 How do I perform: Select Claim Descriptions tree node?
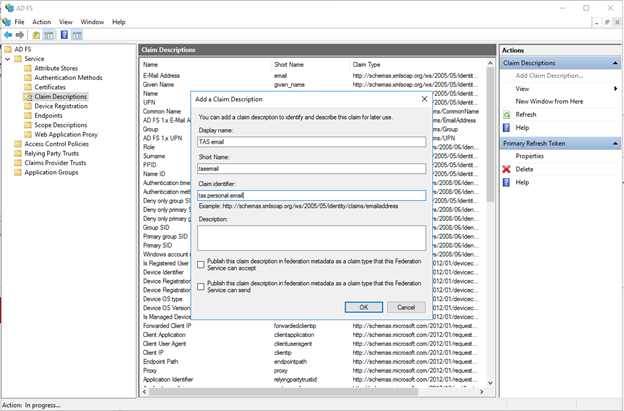(60, 97)
